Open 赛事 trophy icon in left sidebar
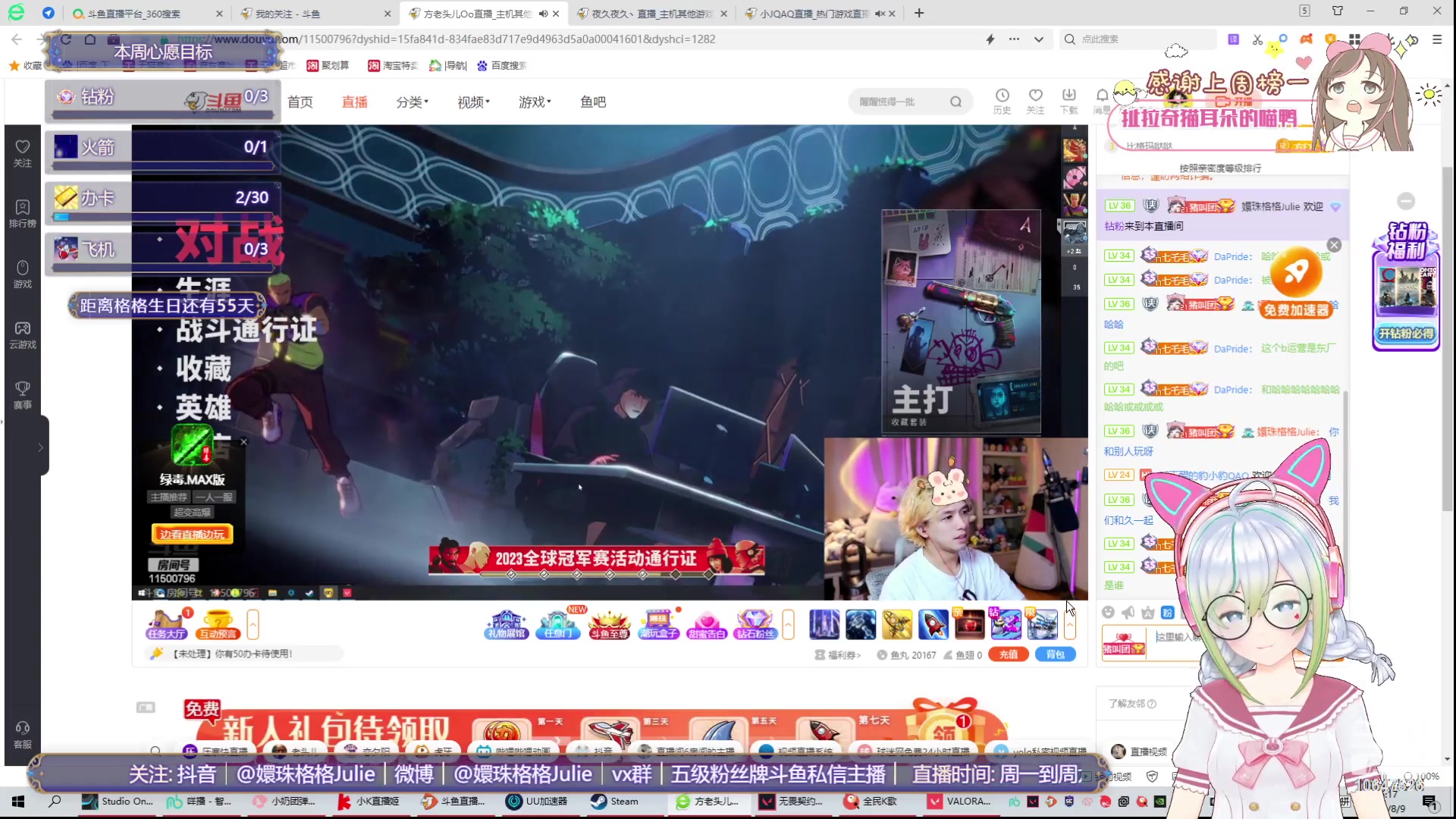Image resolution: width=1456 pixels, height=819 pixels. (x=23, y=395)
